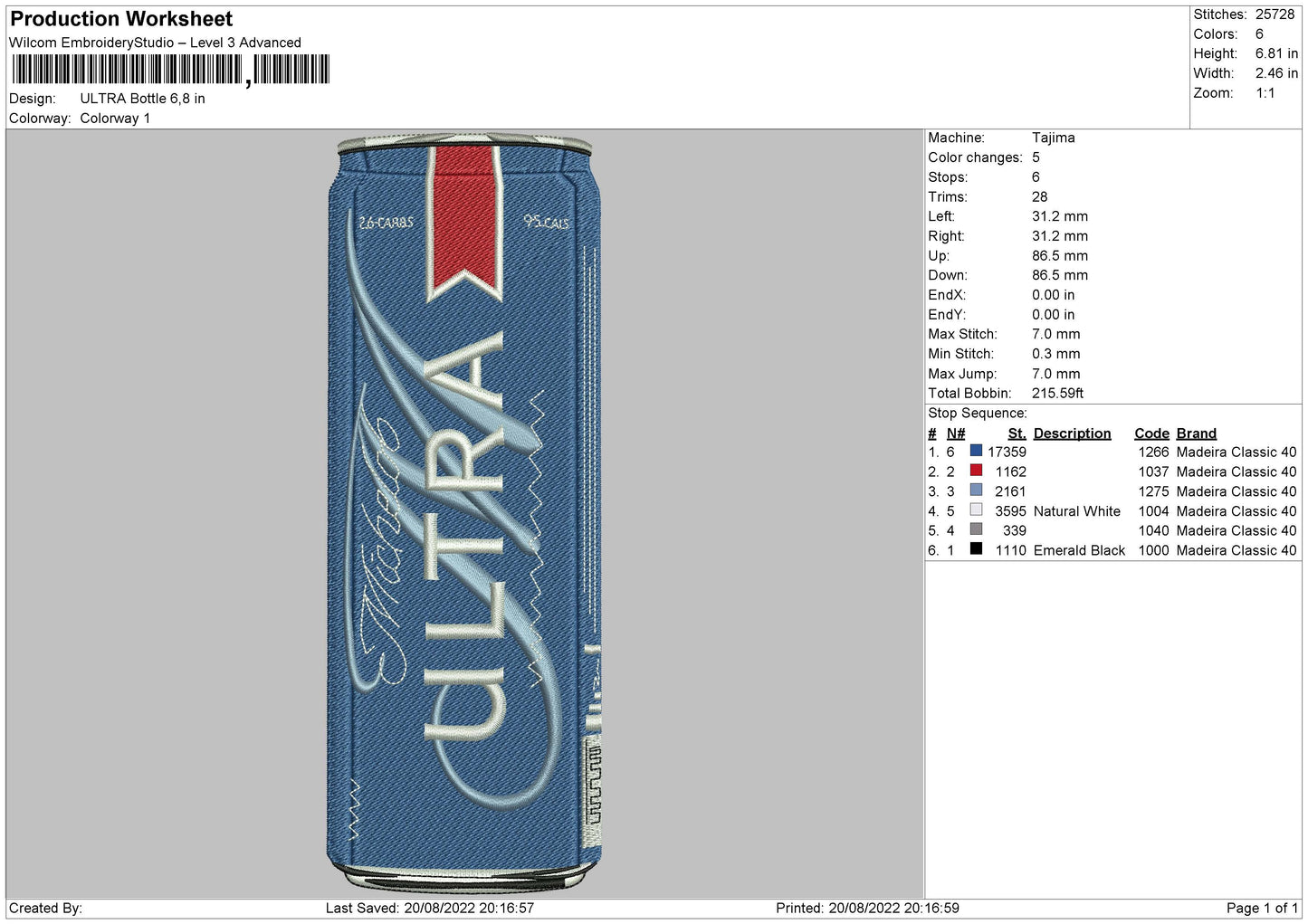Click the Total Bobbin value 215.59ft
The width and height of the screenshot is (1308, 924).
[x=1057, y=394]
